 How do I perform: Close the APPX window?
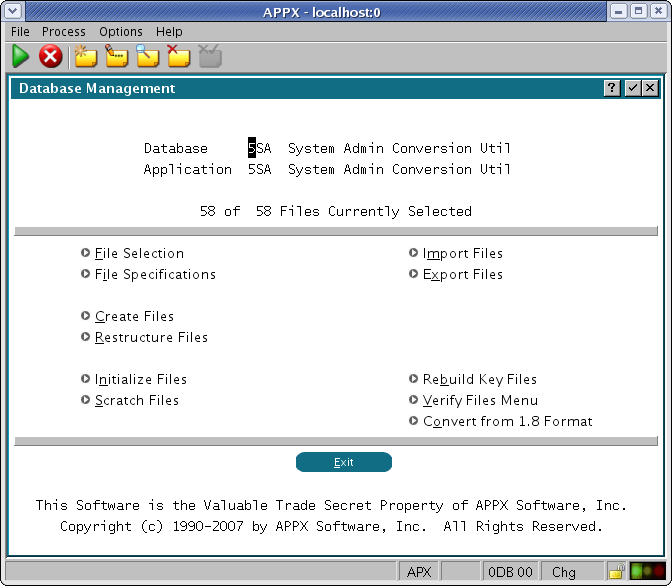pos(658,11)
